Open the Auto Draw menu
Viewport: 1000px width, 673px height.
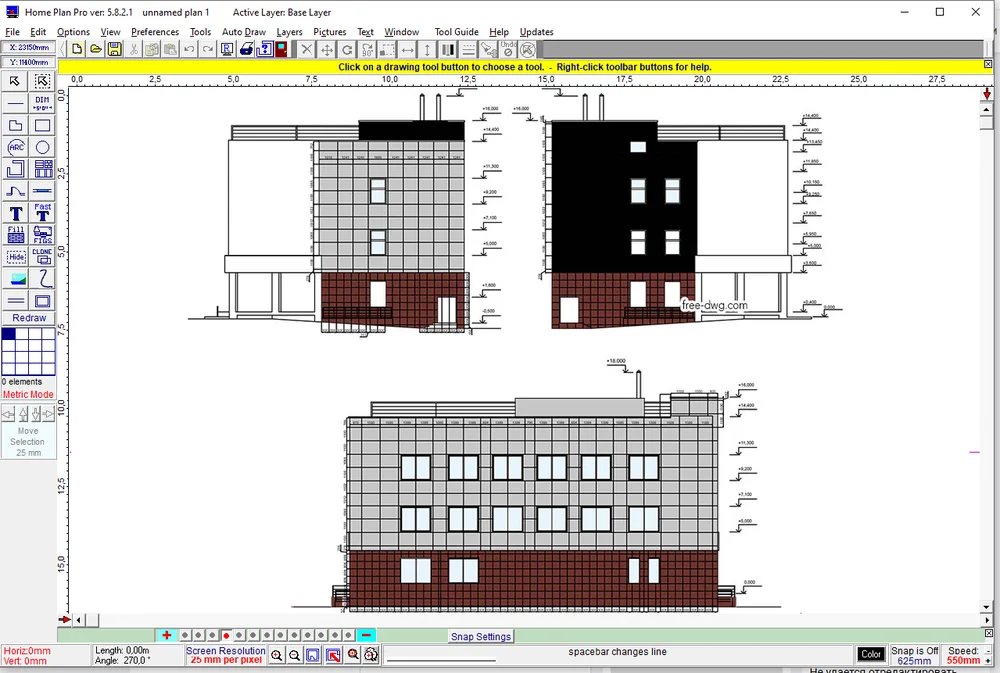click(x=244, y=32)
